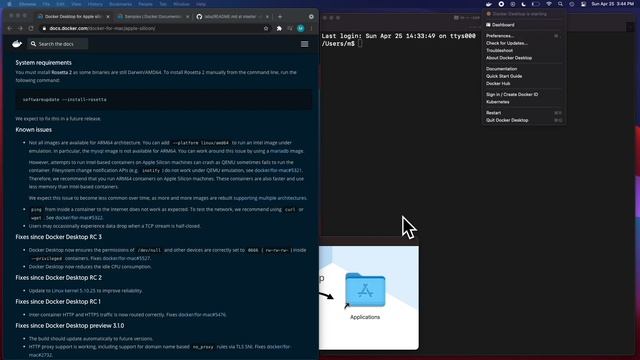
Task: Open docker/for-mac#5321 link
Action: [278, 170]
